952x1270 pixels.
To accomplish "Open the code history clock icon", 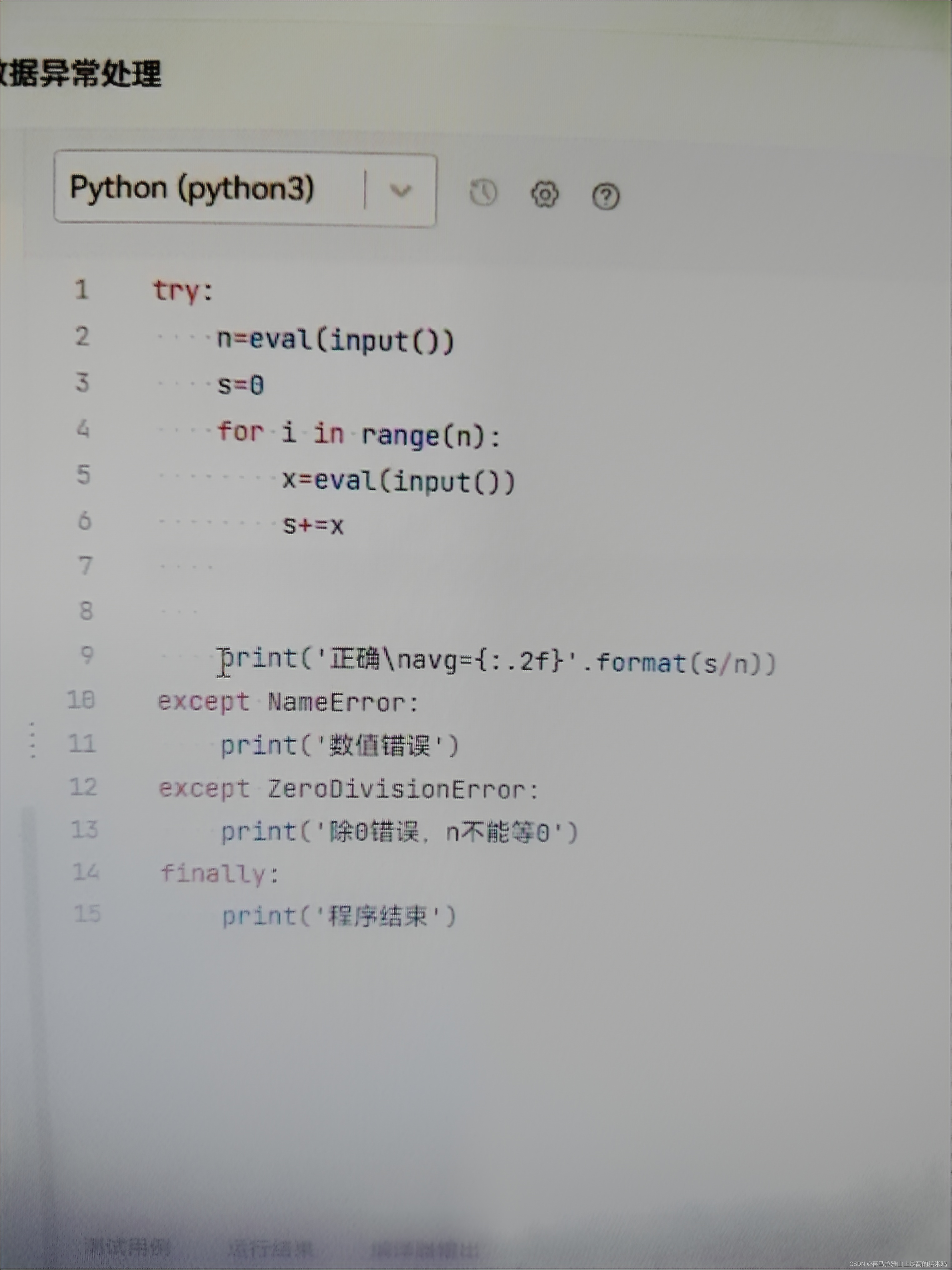I will pos(483,192).
